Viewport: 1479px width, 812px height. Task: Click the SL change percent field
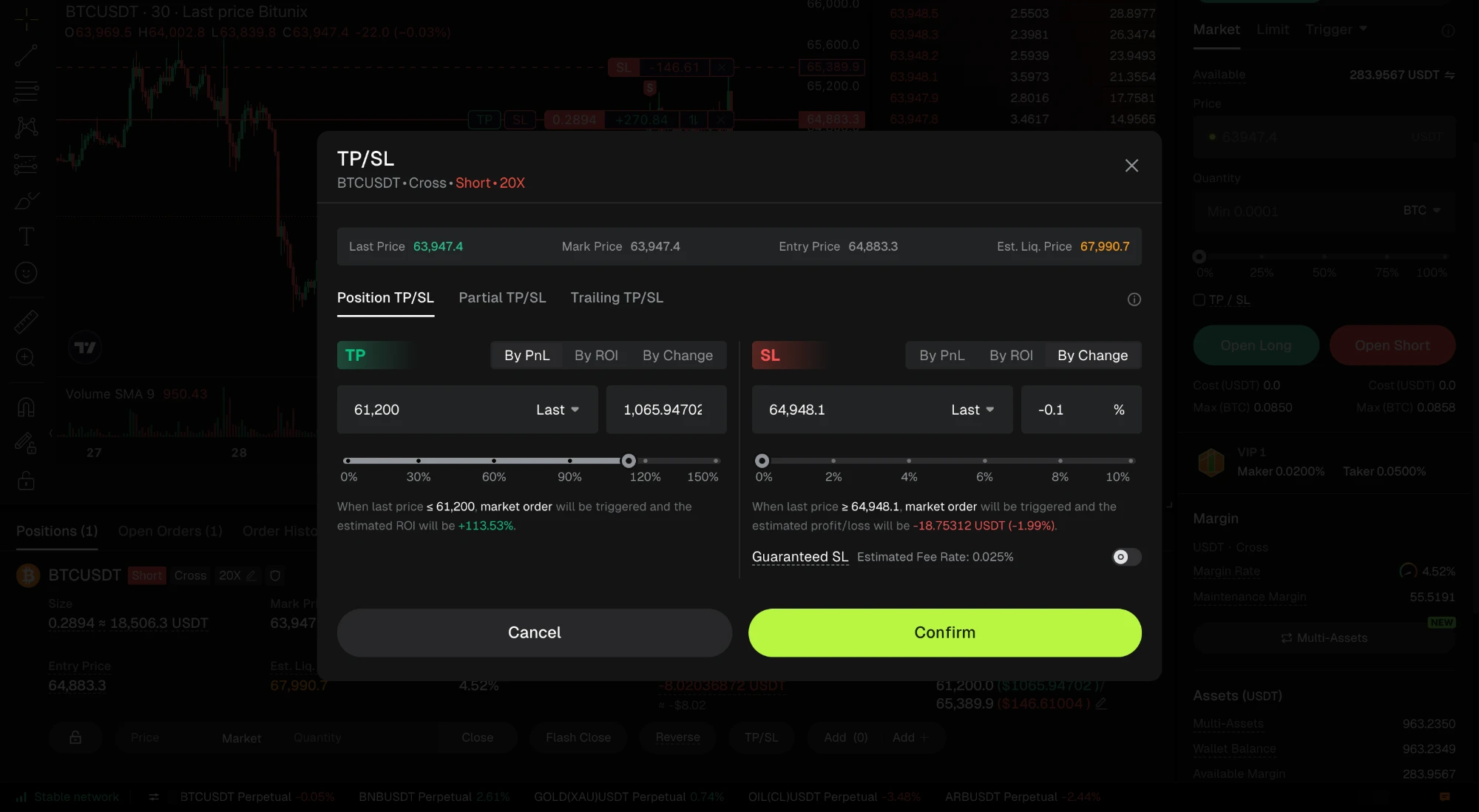coord(1081,410)
